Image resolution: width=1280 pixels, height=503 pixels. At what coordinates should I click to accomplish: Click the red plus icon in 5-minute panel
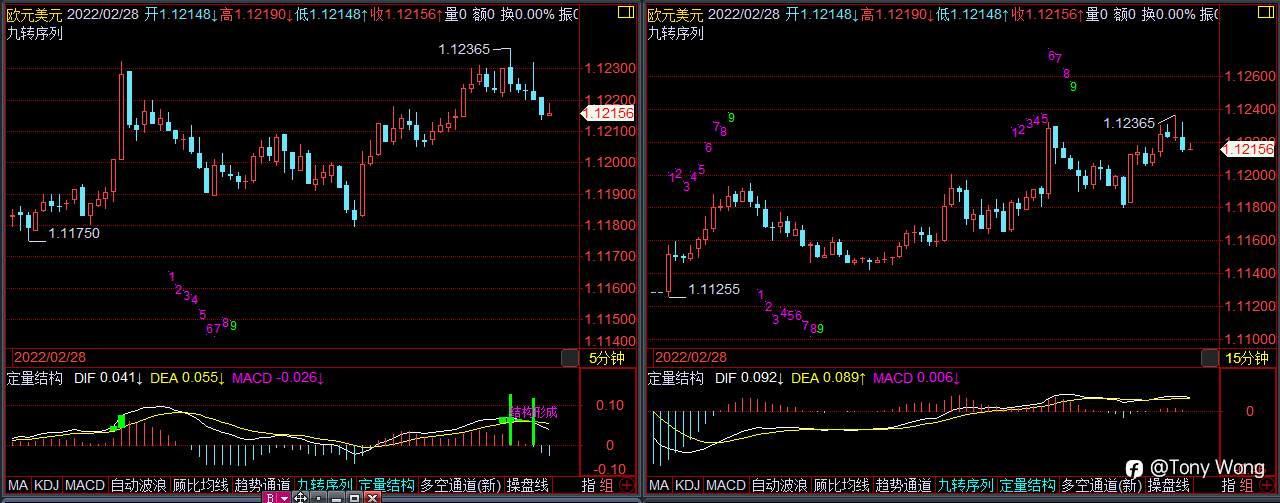click(626, 485)
